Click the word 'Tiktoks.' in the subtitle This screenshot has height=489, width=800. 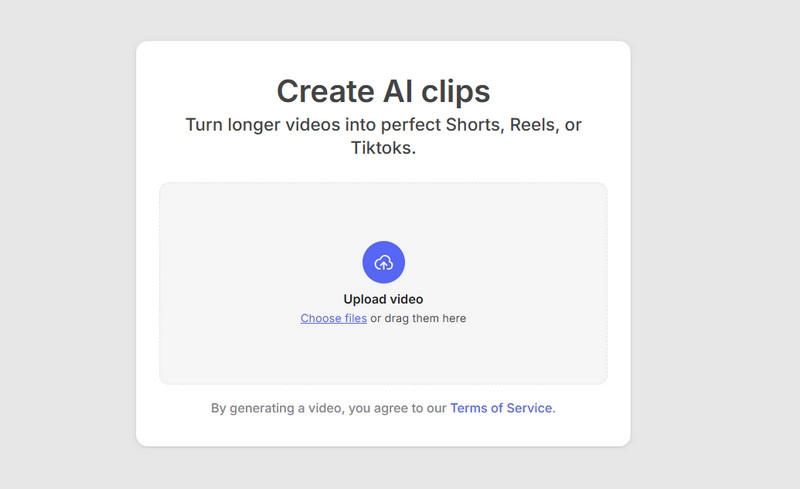(383, 148)
